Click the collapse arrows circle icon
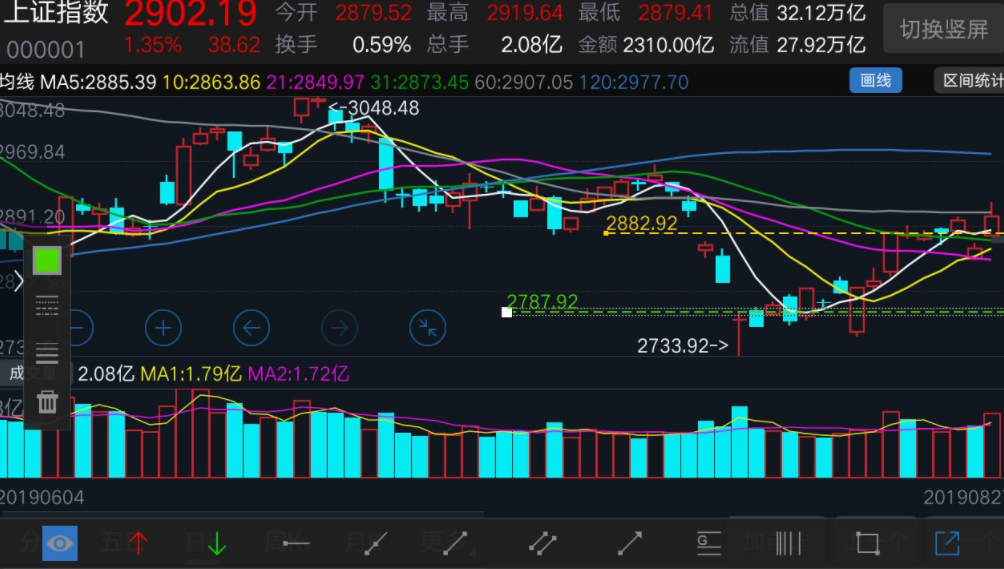This screenshot has height=569, width=1004. (x=427, y=328)
